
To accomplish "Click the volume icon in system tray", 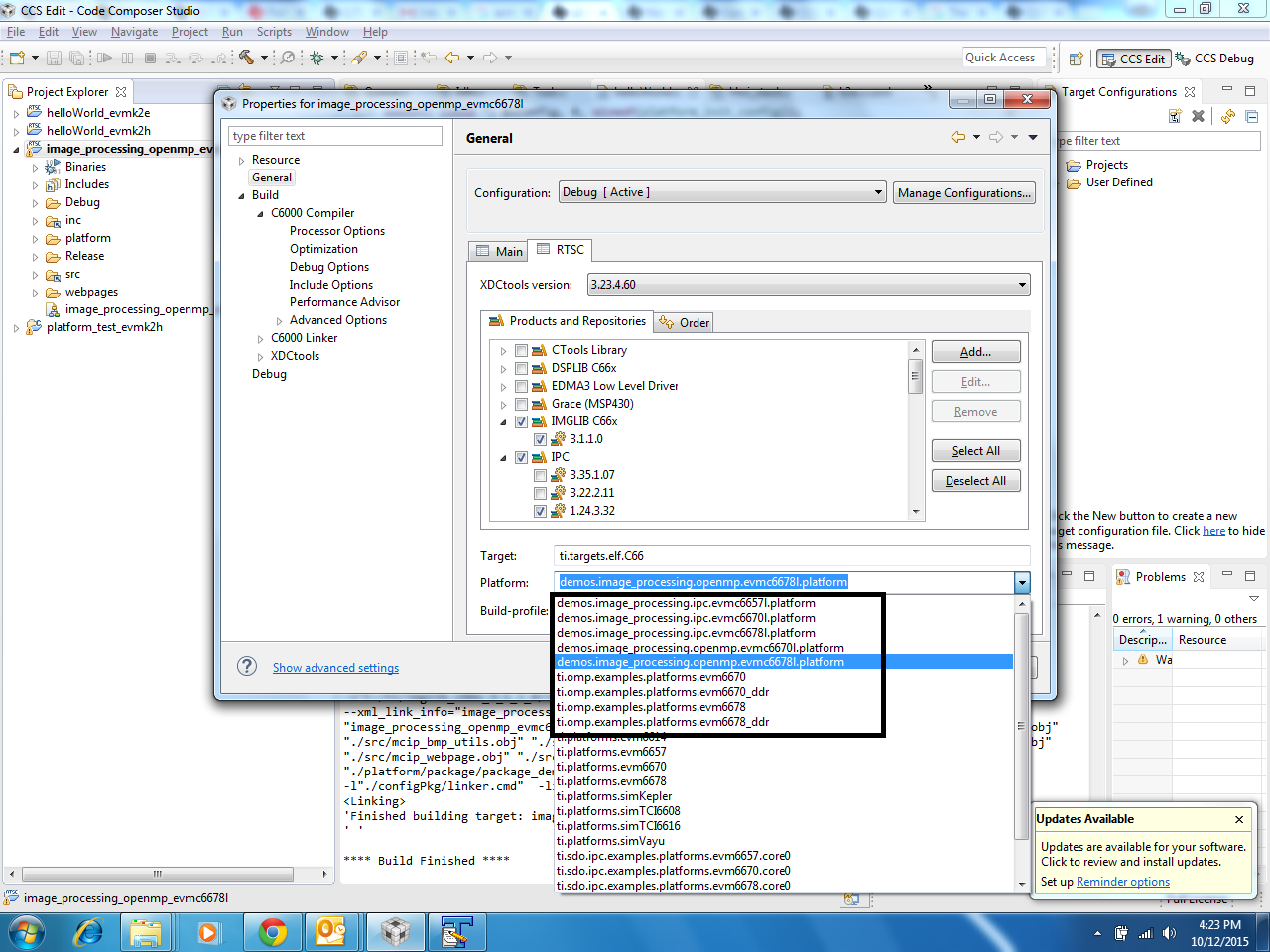I will click(x=1169, y=933).
